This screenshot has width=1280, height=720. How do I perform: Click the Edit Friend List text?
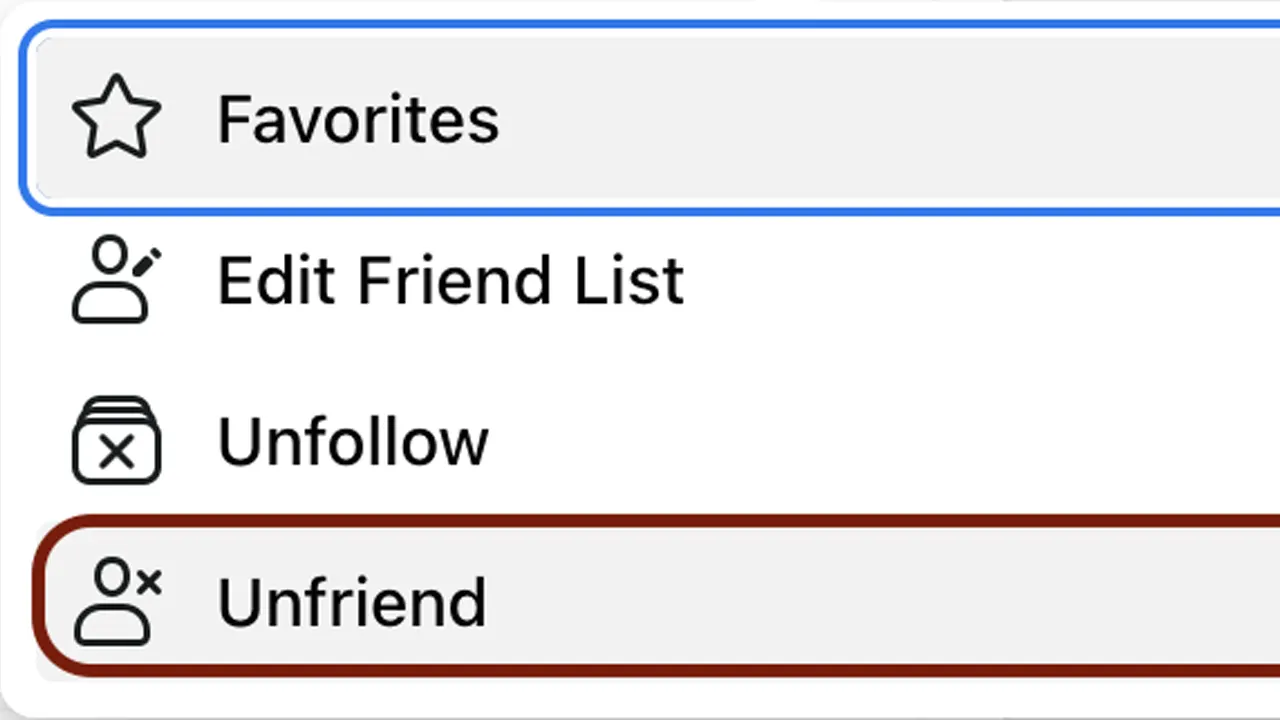click(x=450, y=280)
